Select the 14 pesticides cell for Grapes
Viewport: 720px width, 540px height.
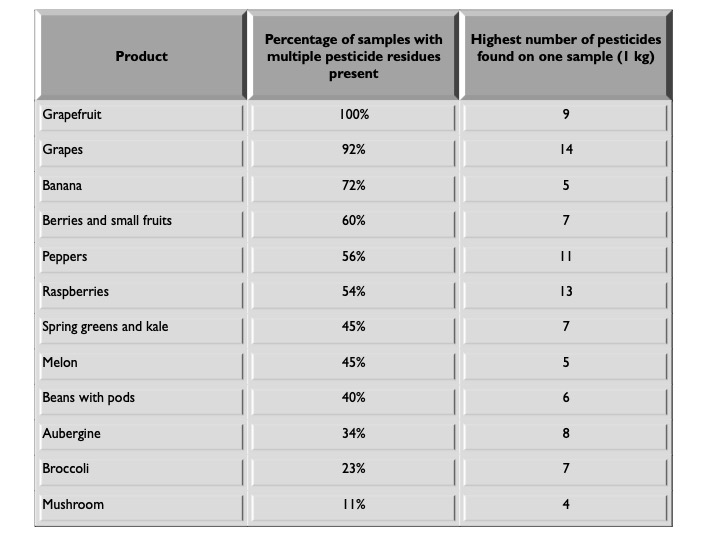(x=565, y=150)
